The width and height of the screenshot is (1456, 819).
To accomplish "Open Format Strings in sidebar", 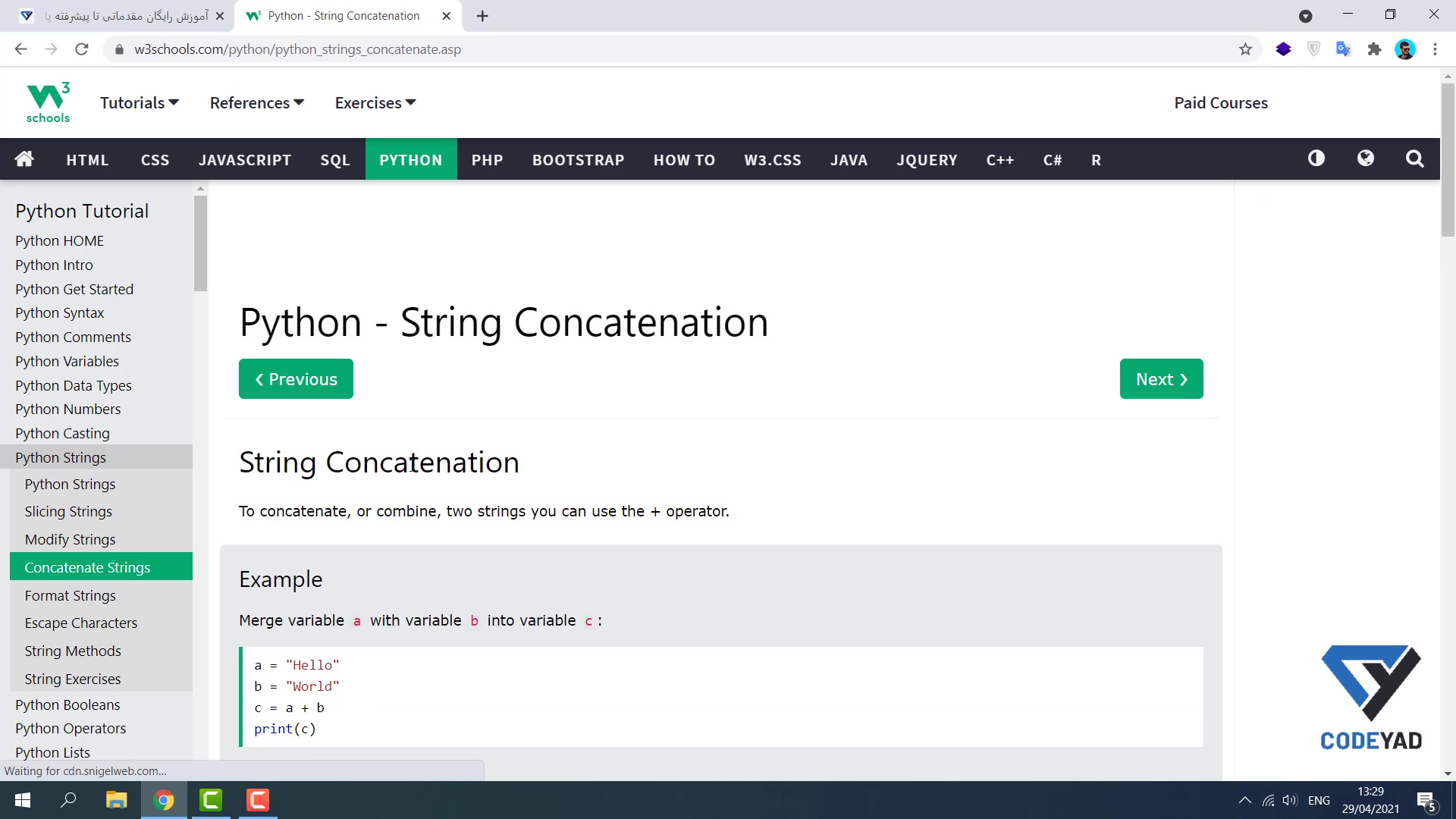I will click(x=70, y=595).
